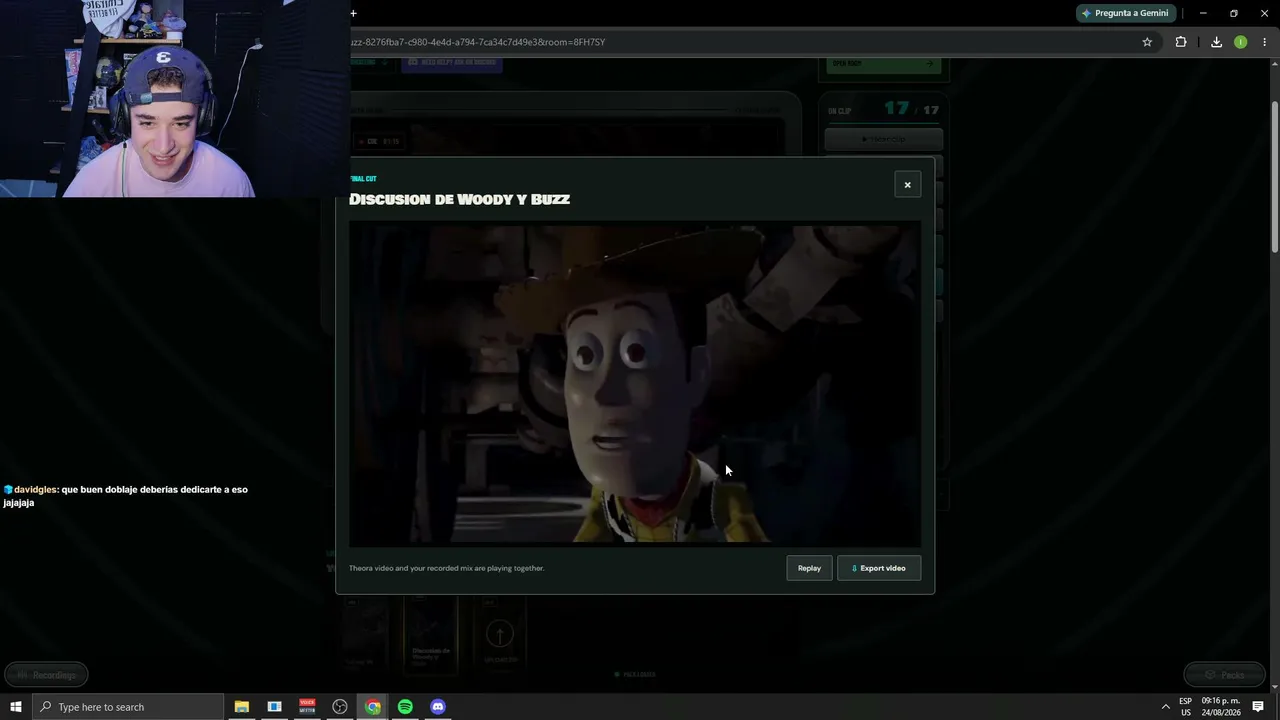Export the dubbed video
The height and width of the screenshot is (720, 1280).
[x=879, y=568]
